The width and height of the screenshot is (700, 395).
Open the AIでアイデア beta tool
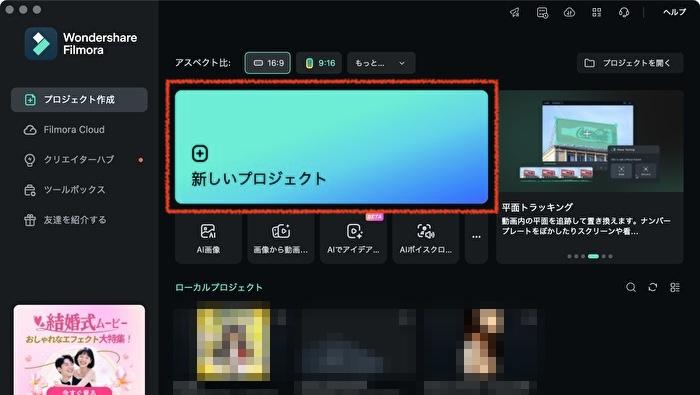click(353, 239)
